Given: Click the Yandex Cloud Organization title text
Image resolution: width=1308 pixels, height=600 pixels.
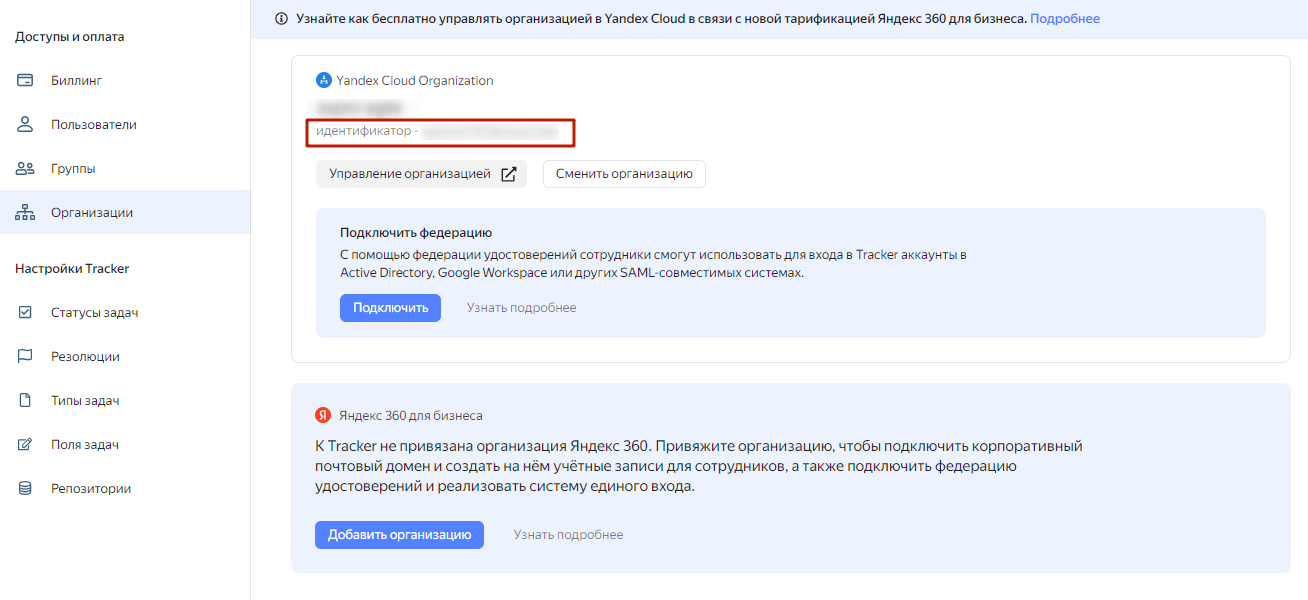Looking at the screenshot, I should pos(415,80).
